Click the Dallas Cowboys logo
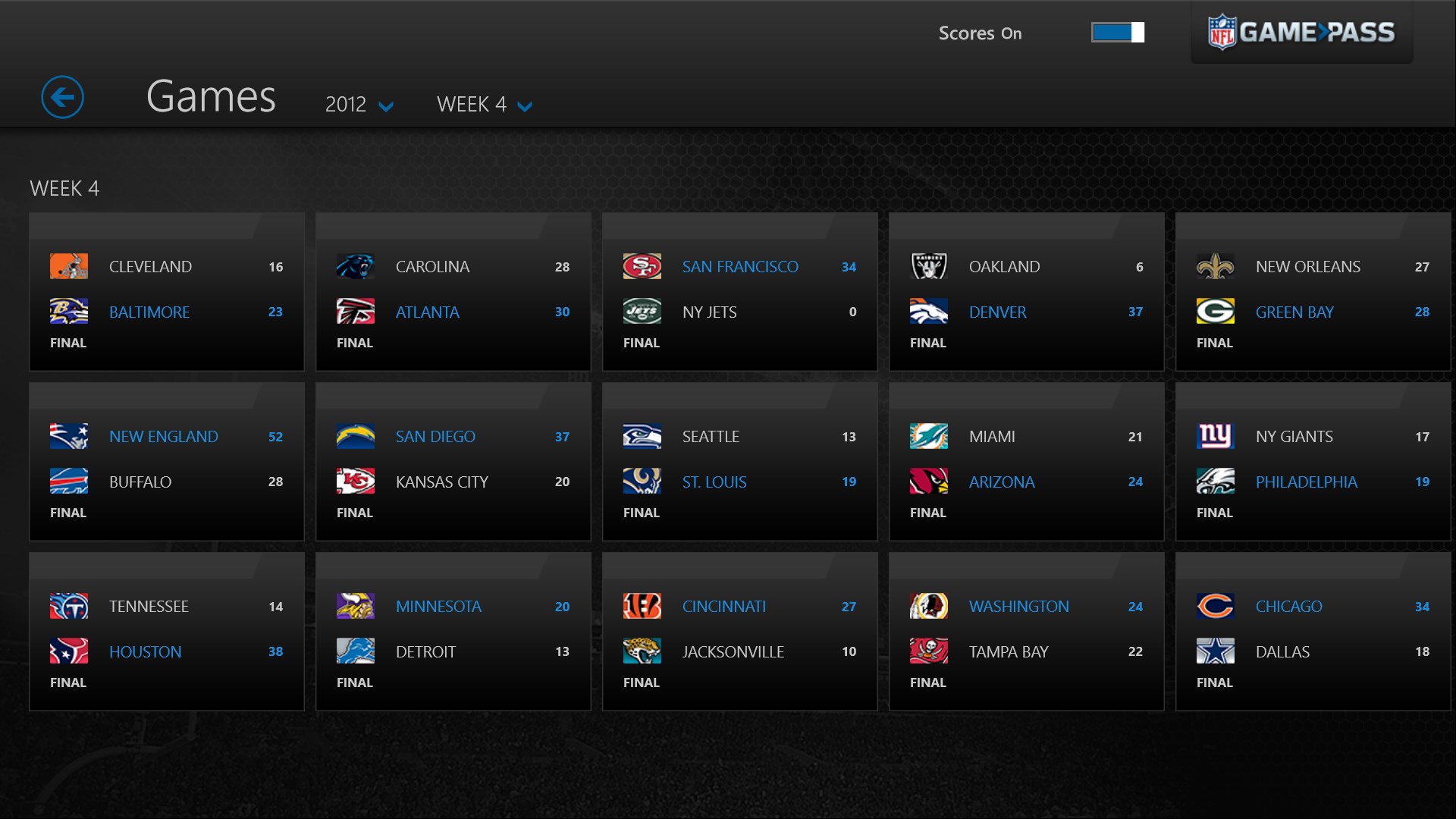 pos(1215,651)
